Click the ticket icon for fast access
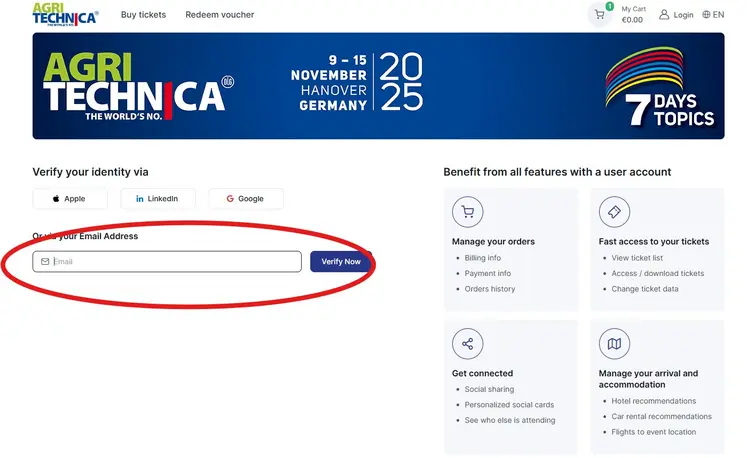The image size is (747, 458). click(614, 212)
